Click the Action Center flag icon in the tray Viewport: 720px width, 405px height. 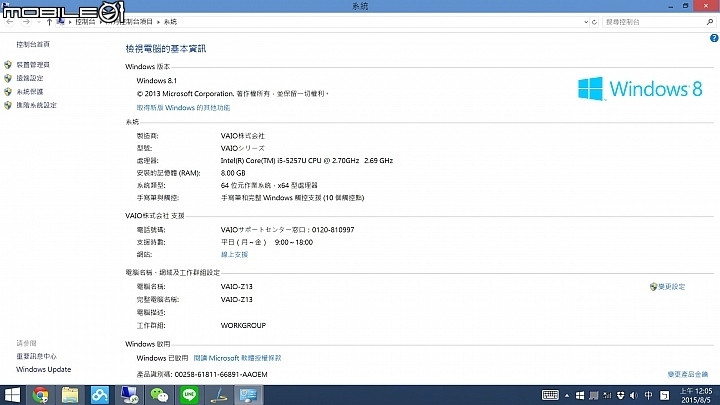(x=593, y=396)
